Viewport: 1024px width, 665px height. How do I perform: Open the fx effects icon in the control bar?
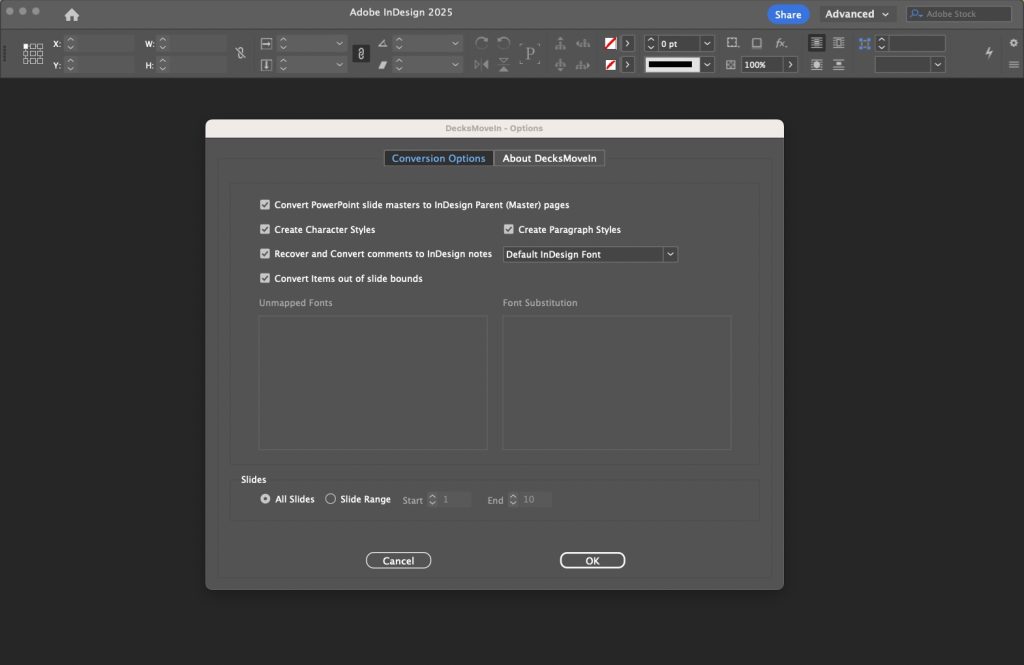780,43
